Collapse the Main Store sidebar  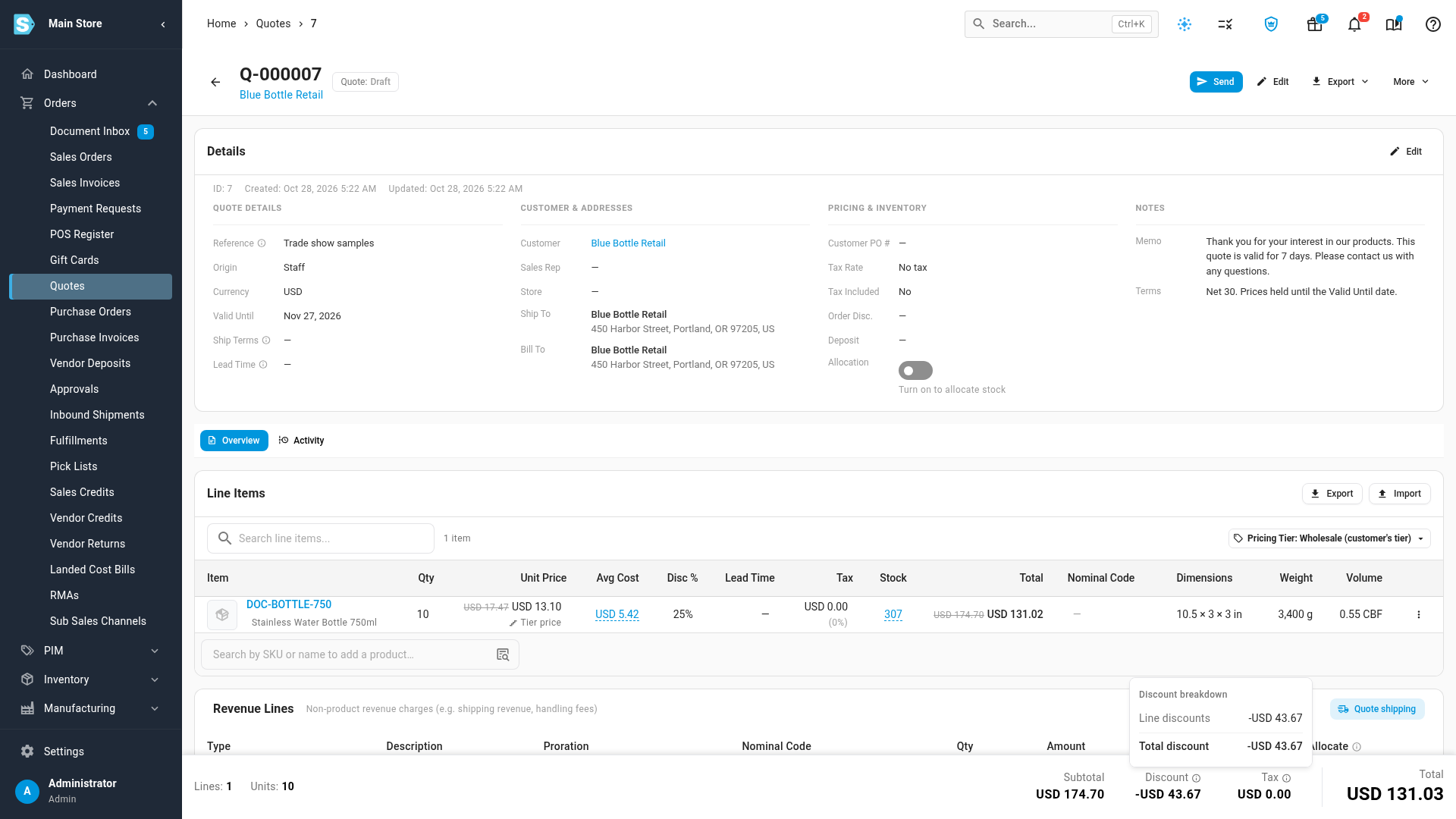tap(163, 24)
